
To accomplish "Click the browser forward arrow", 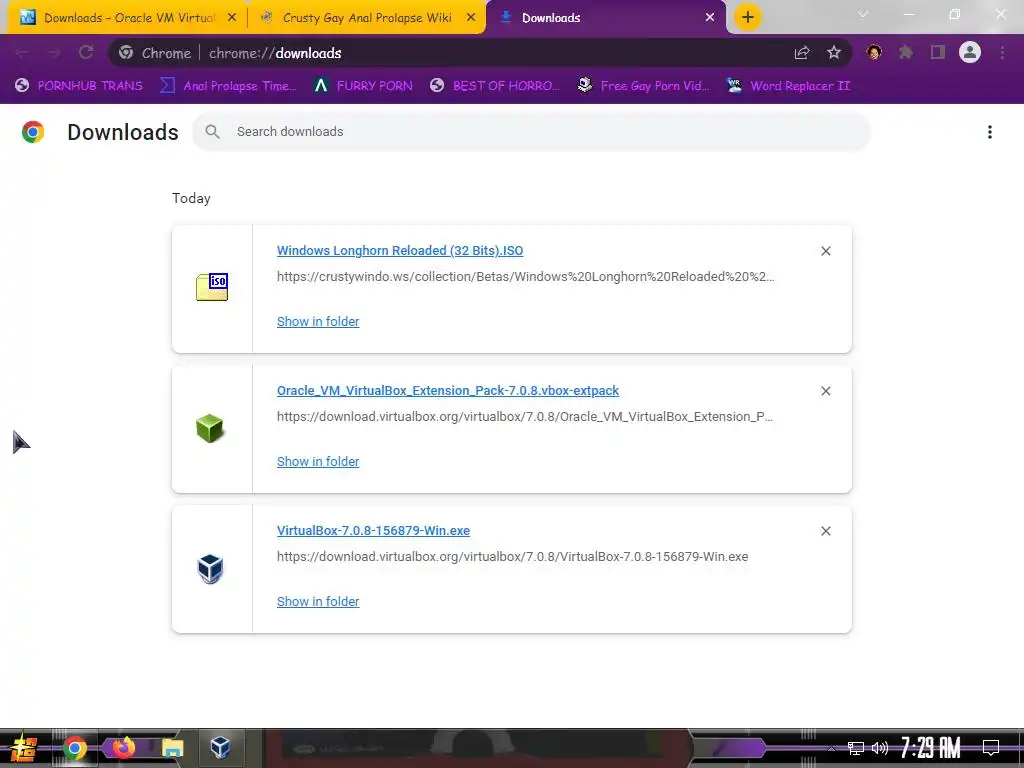I will click(x=54, y=53).
